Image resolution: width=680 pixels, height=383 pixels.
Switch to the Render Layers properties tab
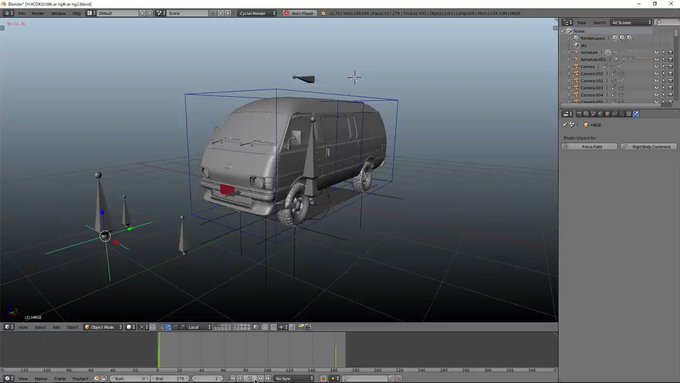click(586, 114)
